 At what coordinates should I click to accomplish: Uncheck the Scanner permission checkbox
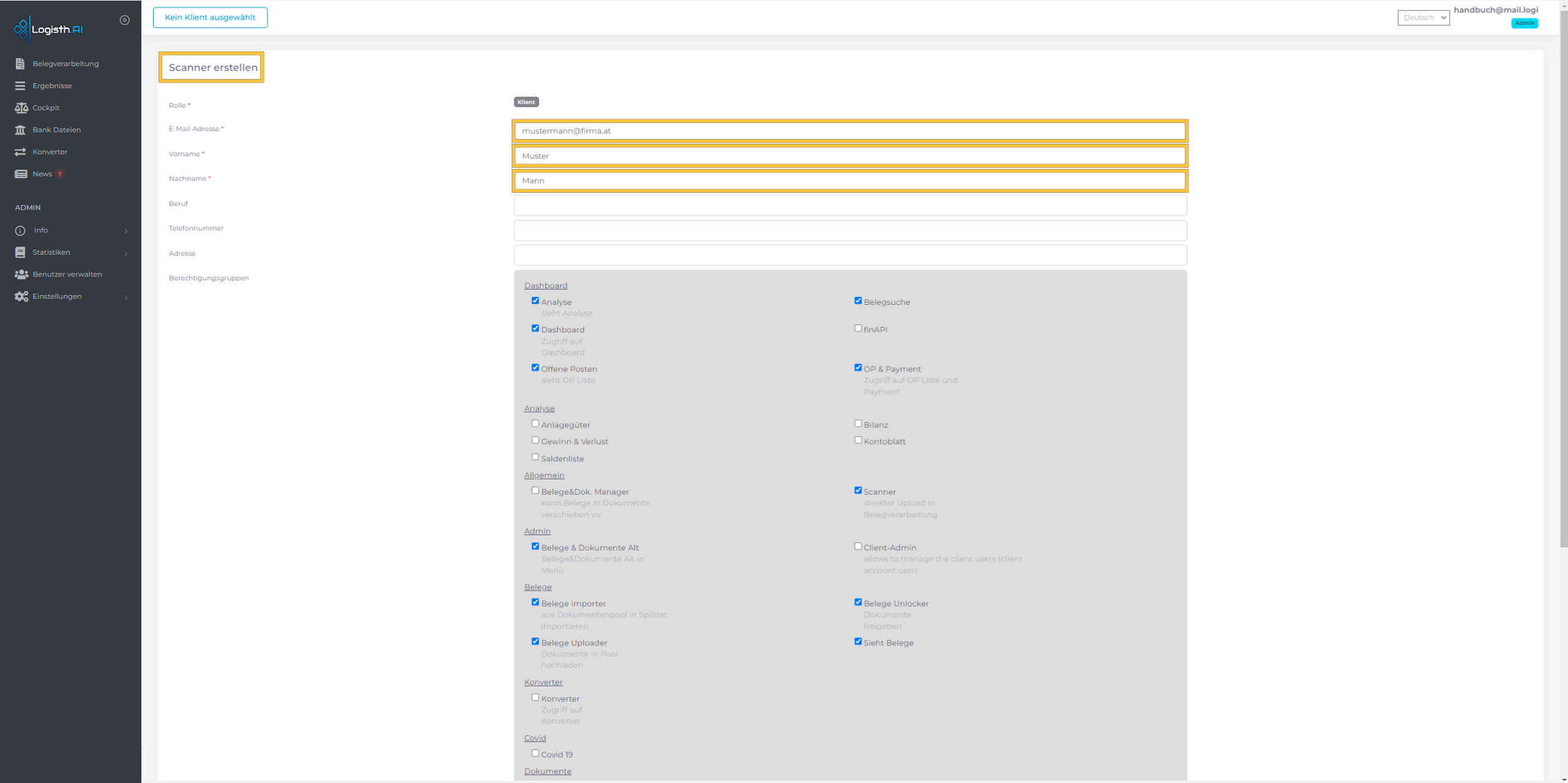pyautogui.click(x=858, y=490)
